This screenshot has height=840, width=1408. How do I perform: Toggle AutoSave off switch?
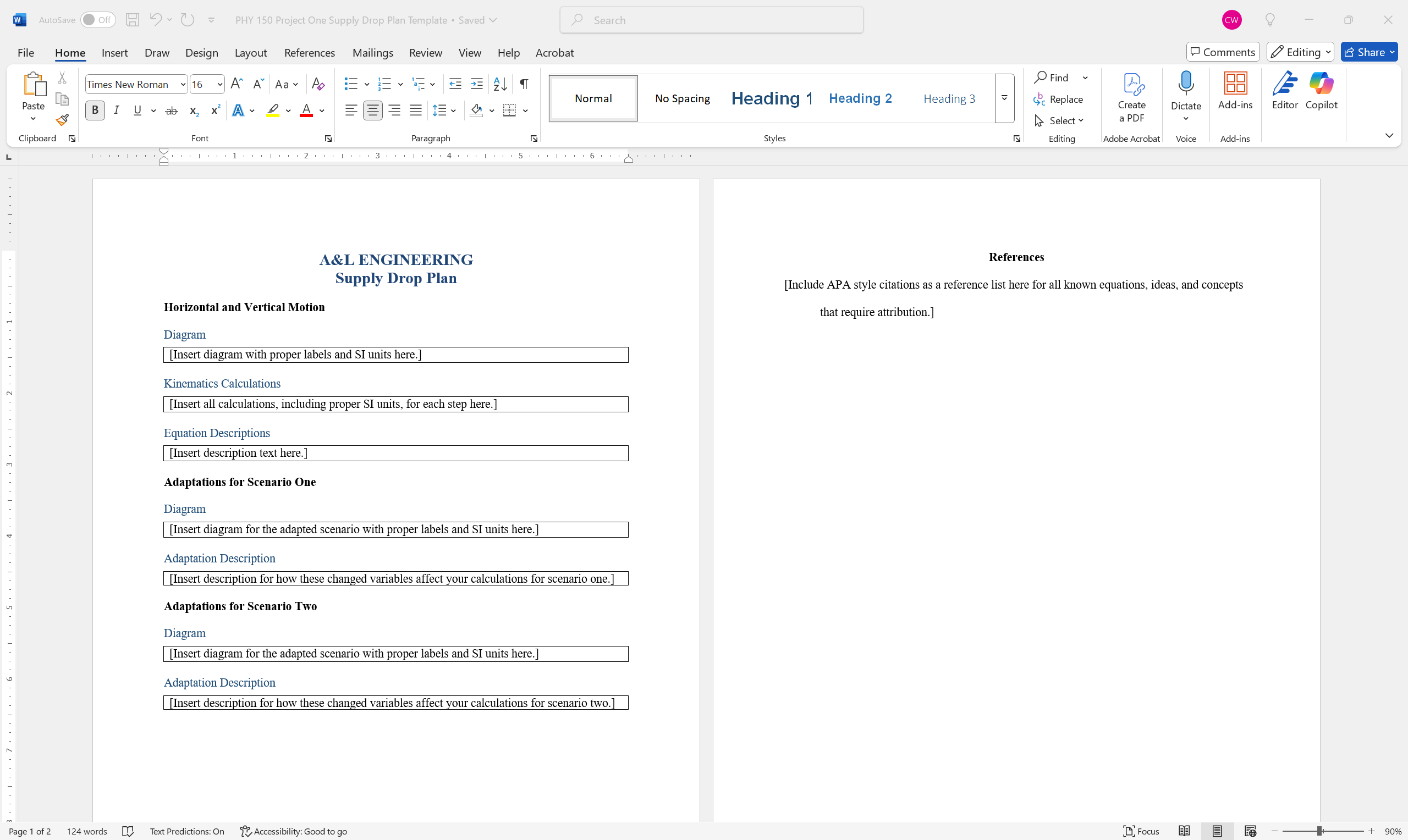[97, 19]
